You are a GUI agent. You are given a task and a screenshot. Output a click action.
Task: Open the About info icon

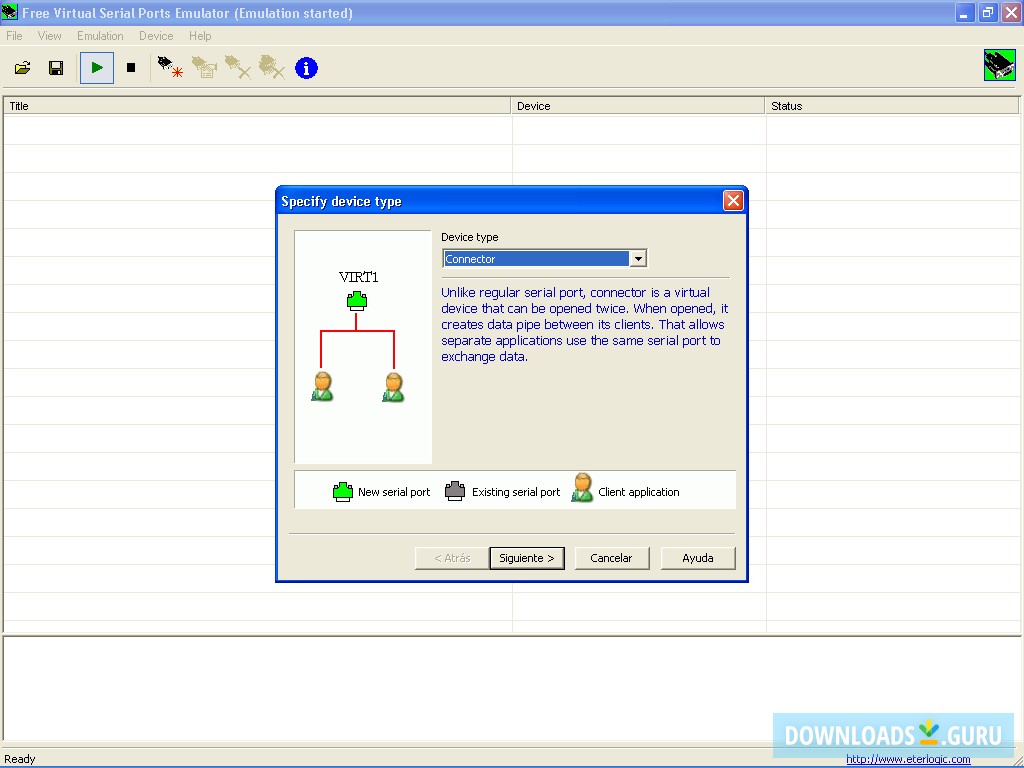306,67
